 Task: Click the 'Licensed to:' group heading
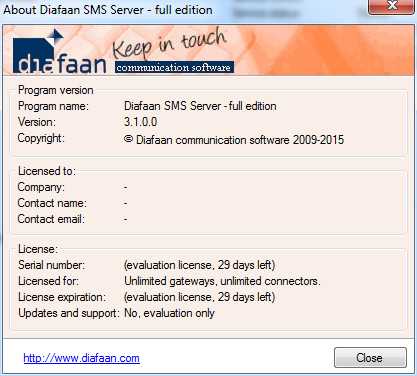click(47, 171)
